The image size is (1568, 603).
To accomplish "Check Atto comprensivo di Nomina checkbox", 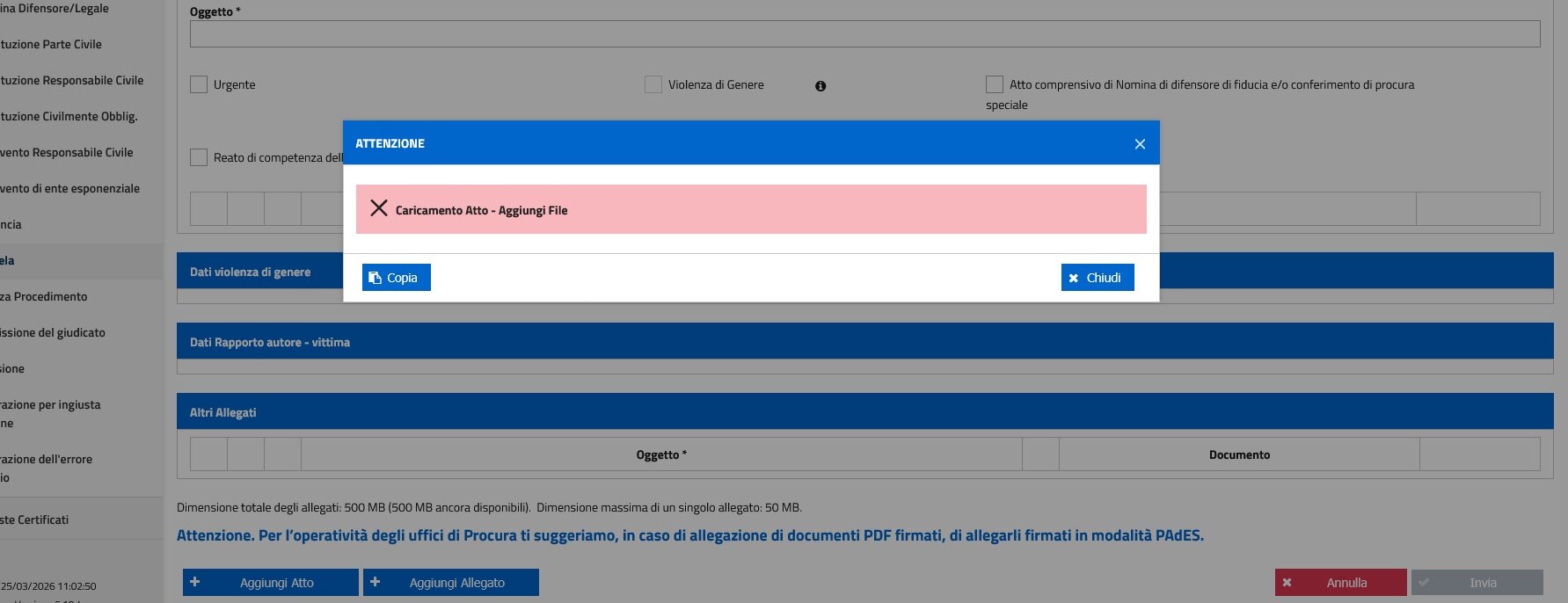I will [995, 84].
